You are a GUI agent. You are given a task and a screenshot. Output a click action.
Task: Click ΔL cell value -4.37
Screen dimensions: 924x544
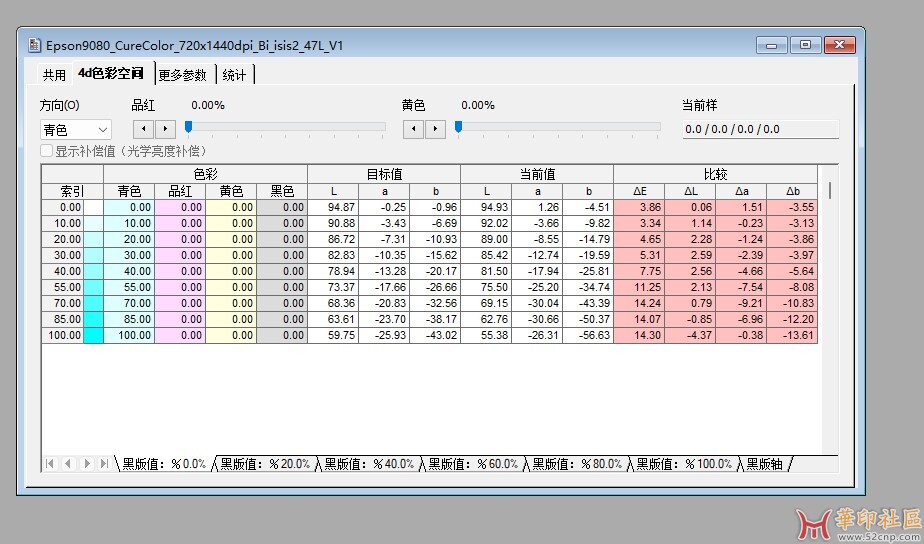tap(691, 335)
